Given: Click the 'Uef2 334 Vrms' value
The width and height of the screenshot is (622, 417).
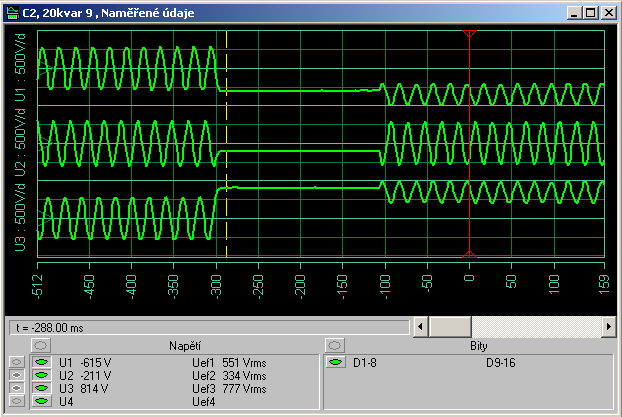Looking at the screenshot, I should (x=229, y=376).
